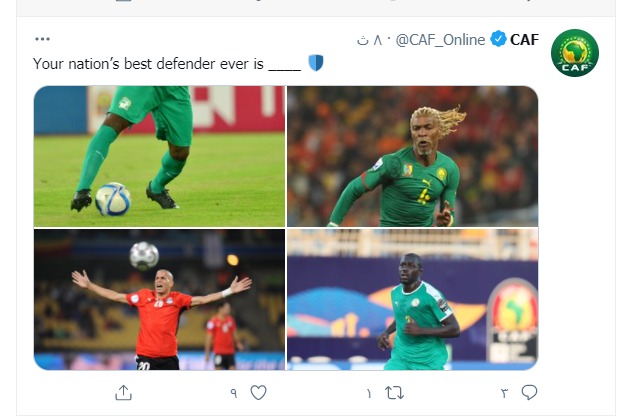Open the tweet's three-dot more options menu

(x=42, y=39)
